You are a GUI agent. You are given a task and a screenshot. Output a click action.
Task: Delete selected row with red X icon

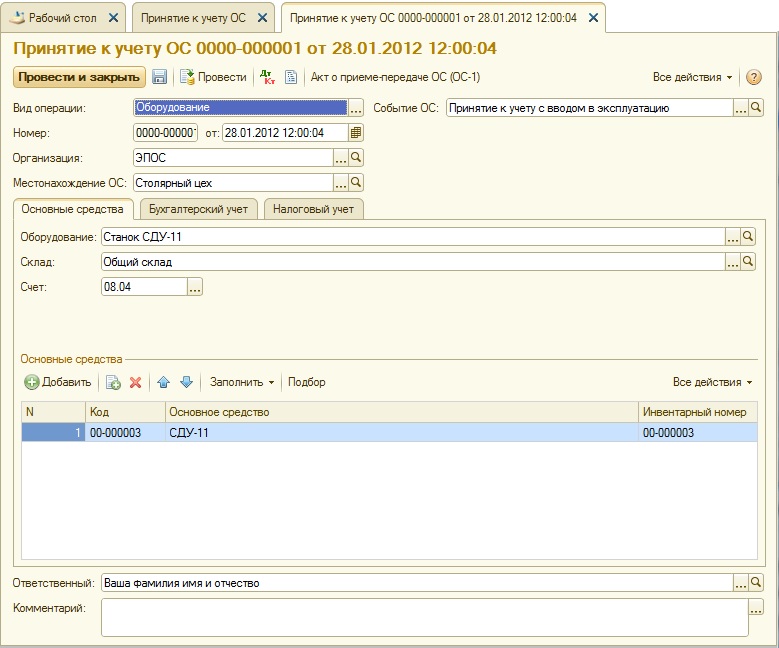click(136, 382)
